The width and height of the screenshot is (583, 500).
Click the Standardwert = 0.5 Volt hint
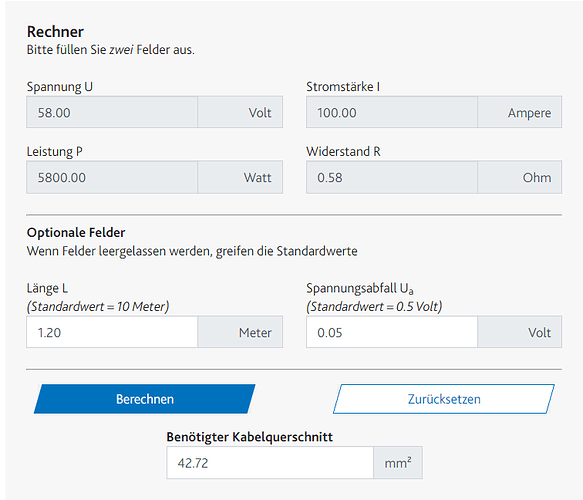[374, 307]
